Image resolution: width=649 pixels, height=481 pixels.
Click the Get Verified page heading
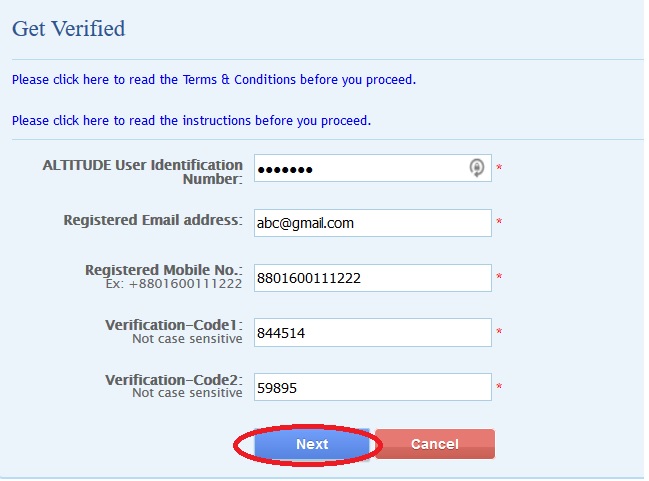(68, 28)
